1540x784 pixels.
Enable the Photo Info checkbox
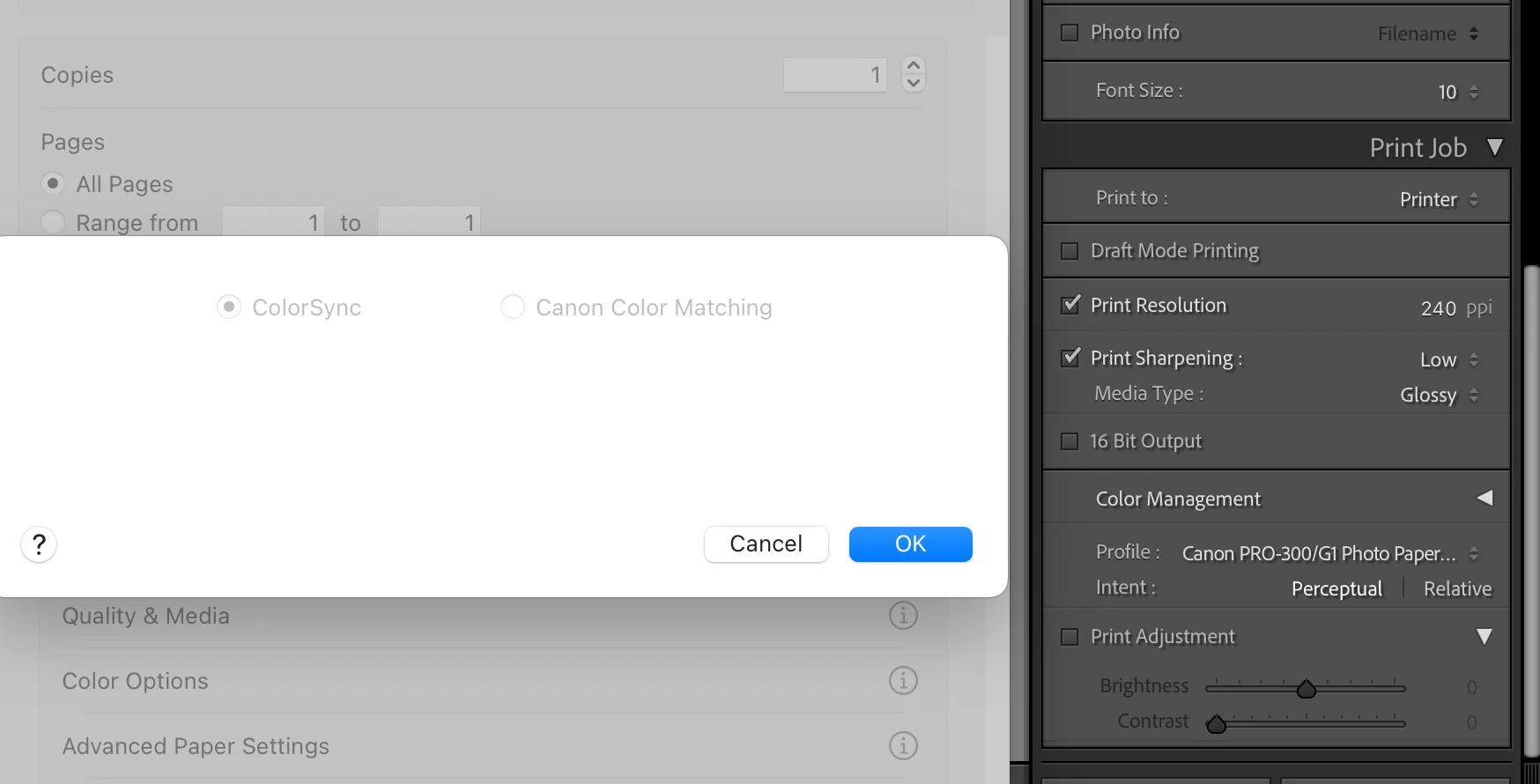click(1070, 33)
